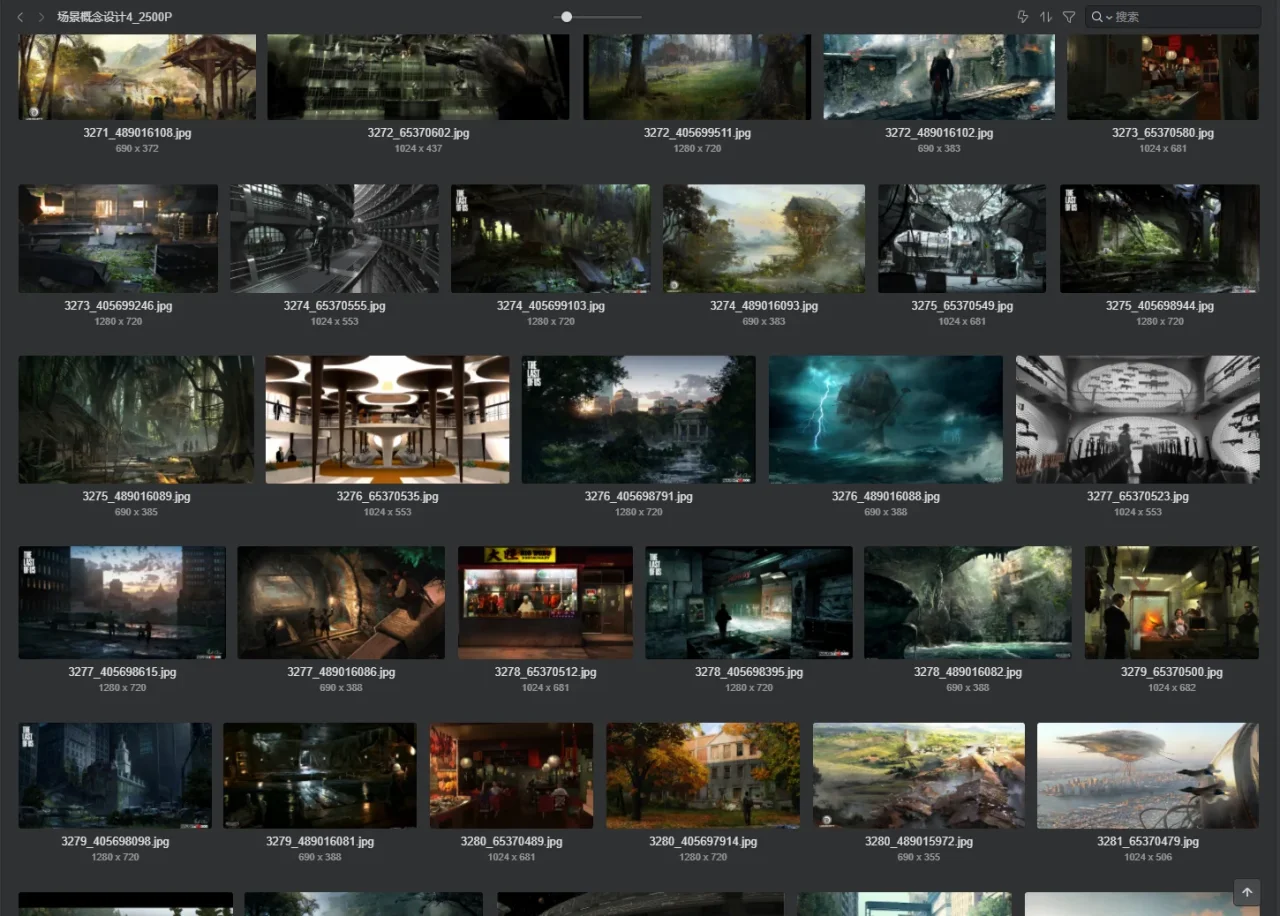Click file name 3277_65370523.jpg

pos(1138,496)
